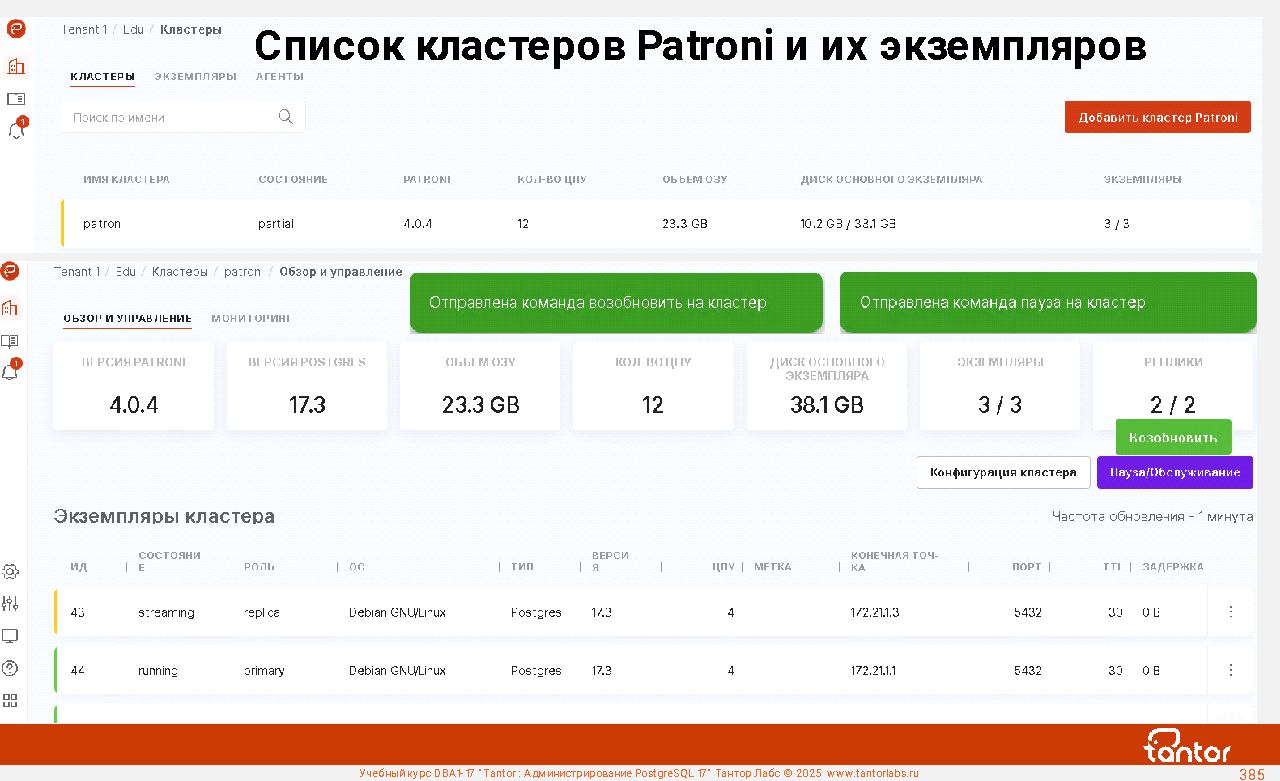1280x781 pixels.
Task: Switch to the Агенты tab
Action: 279,76
